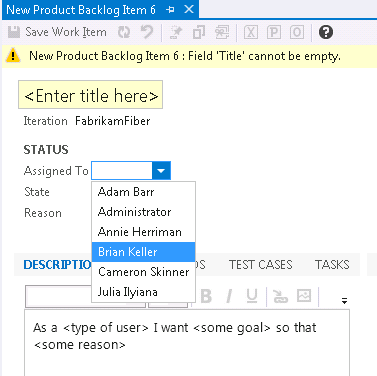377x376 pixels.
Task: Switch to the TASKS tab
Action: pos(332,265)
